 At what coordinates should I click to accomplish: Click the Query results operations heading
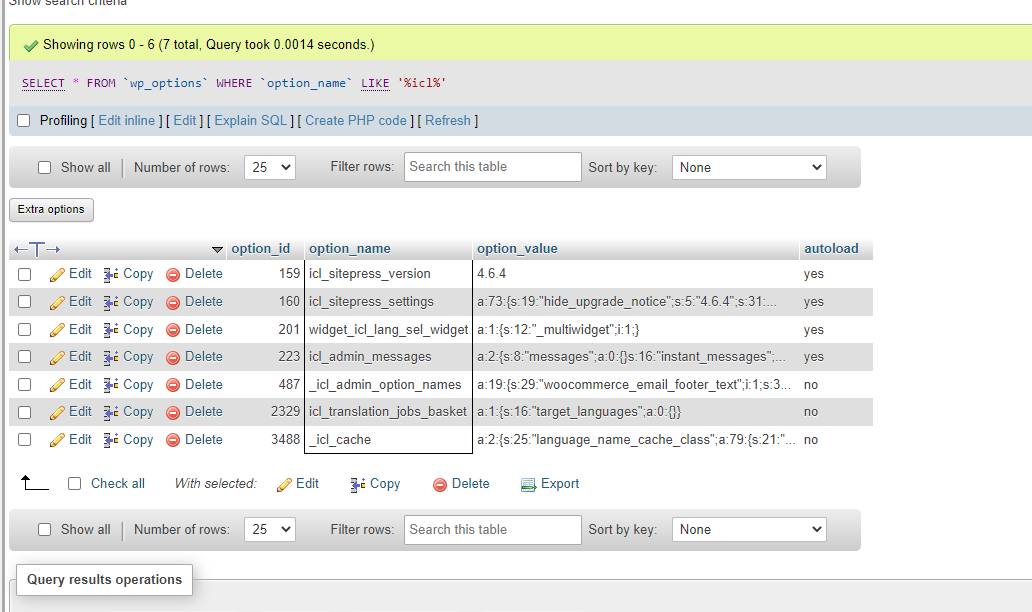(105, 580)
